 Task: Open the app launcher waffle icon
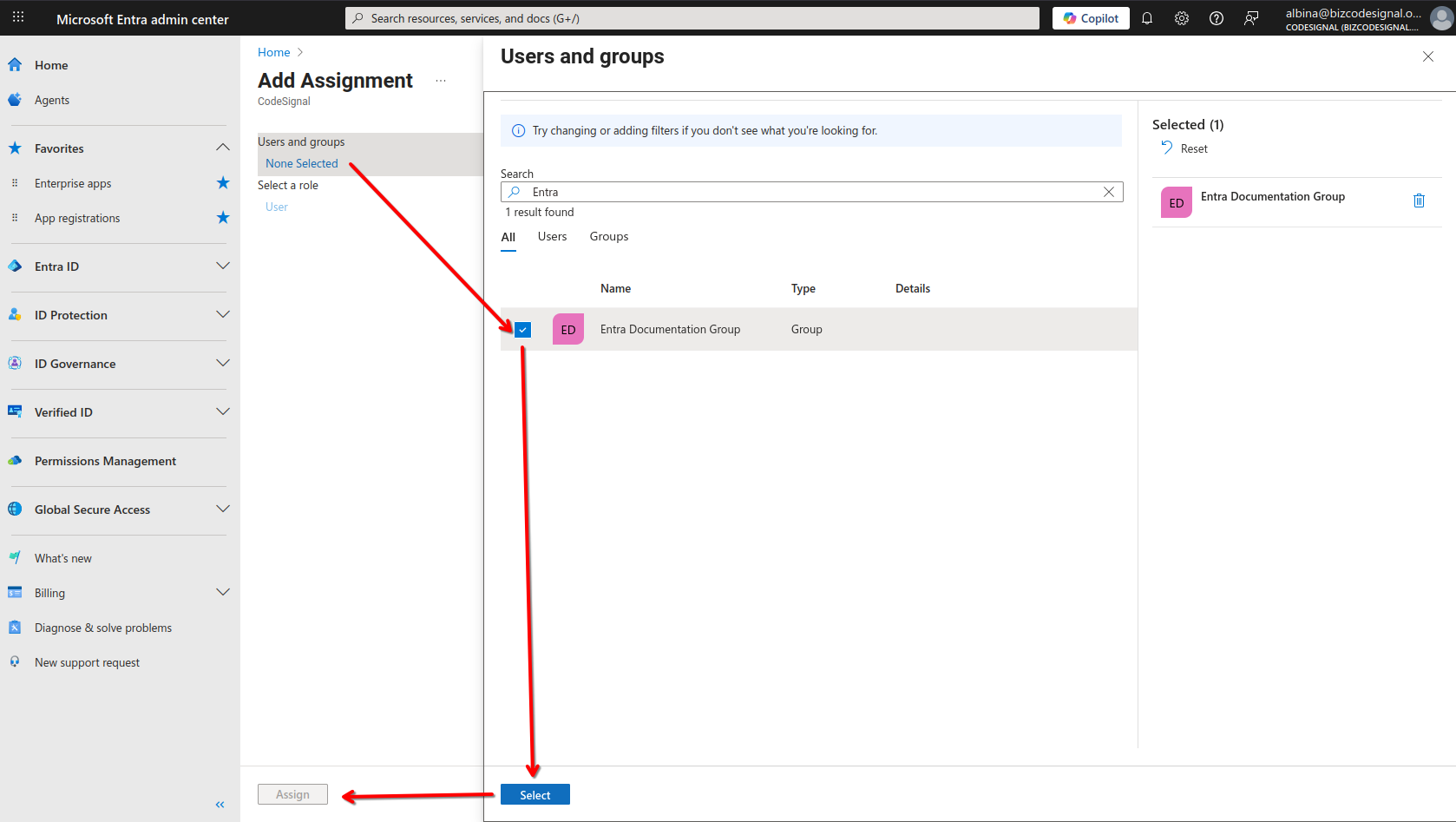click(x=18, y=17)
